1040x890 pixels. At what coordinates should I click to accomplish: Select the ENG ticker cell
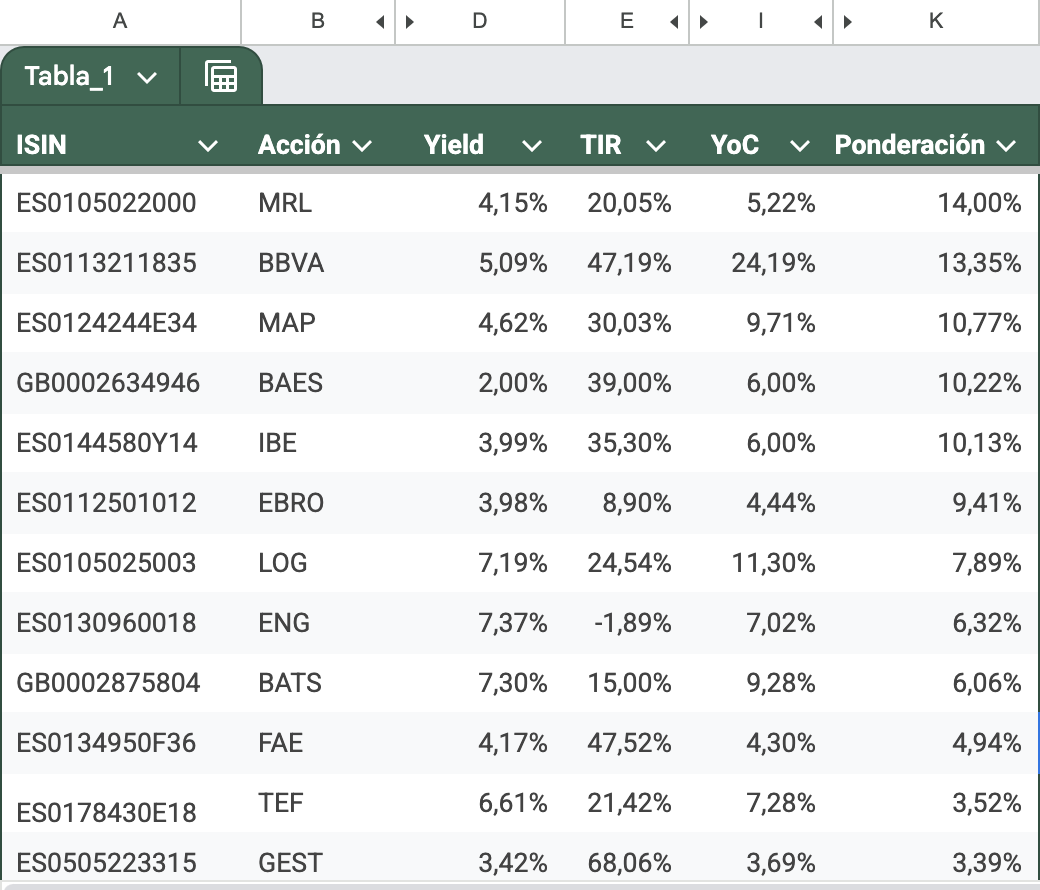click(318, 623)
